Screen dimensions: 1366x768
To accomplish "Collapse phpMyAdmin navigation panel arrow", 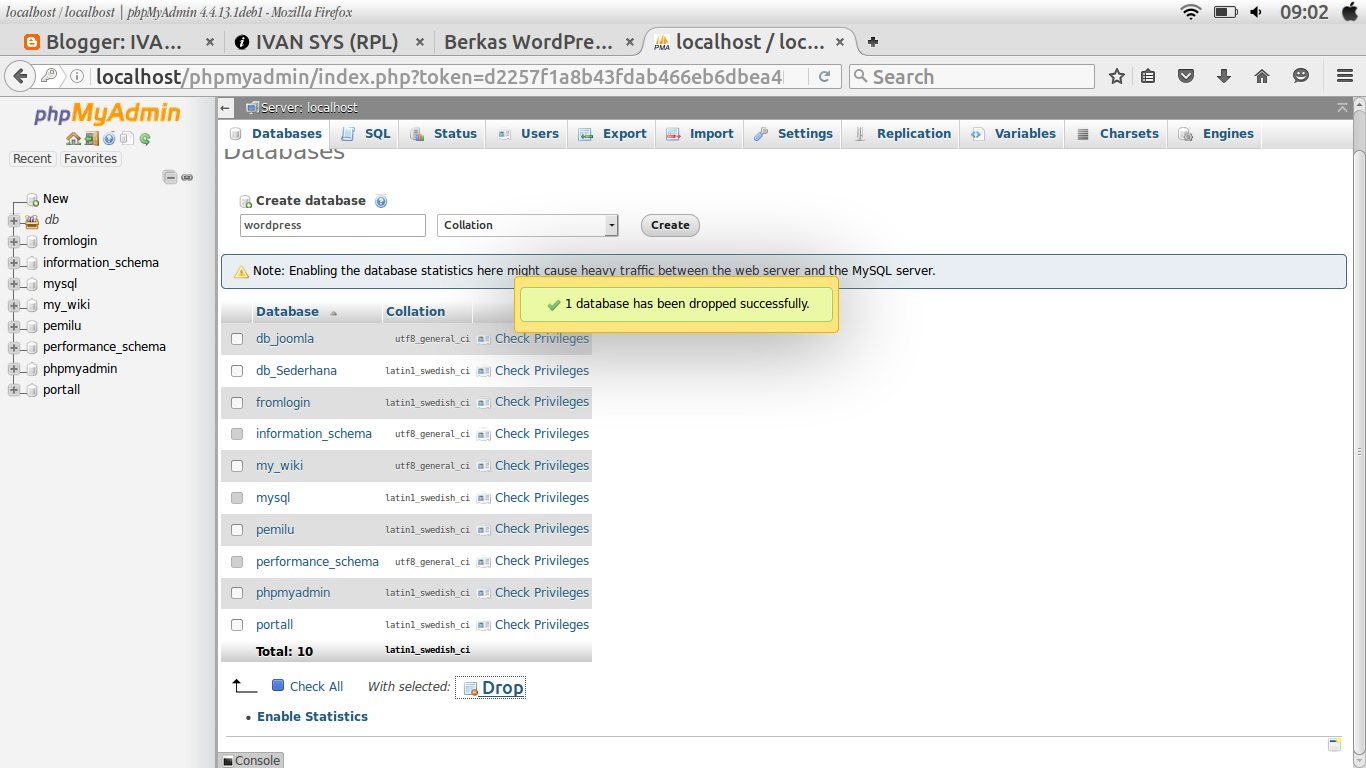I will point(226,108).
